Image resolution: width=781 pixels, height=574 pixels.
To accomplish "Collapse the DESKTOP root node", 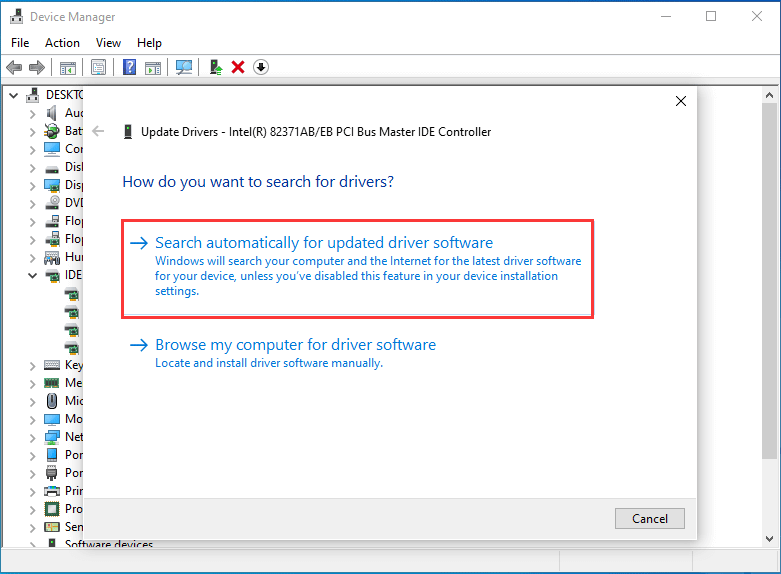I will 14,95.
